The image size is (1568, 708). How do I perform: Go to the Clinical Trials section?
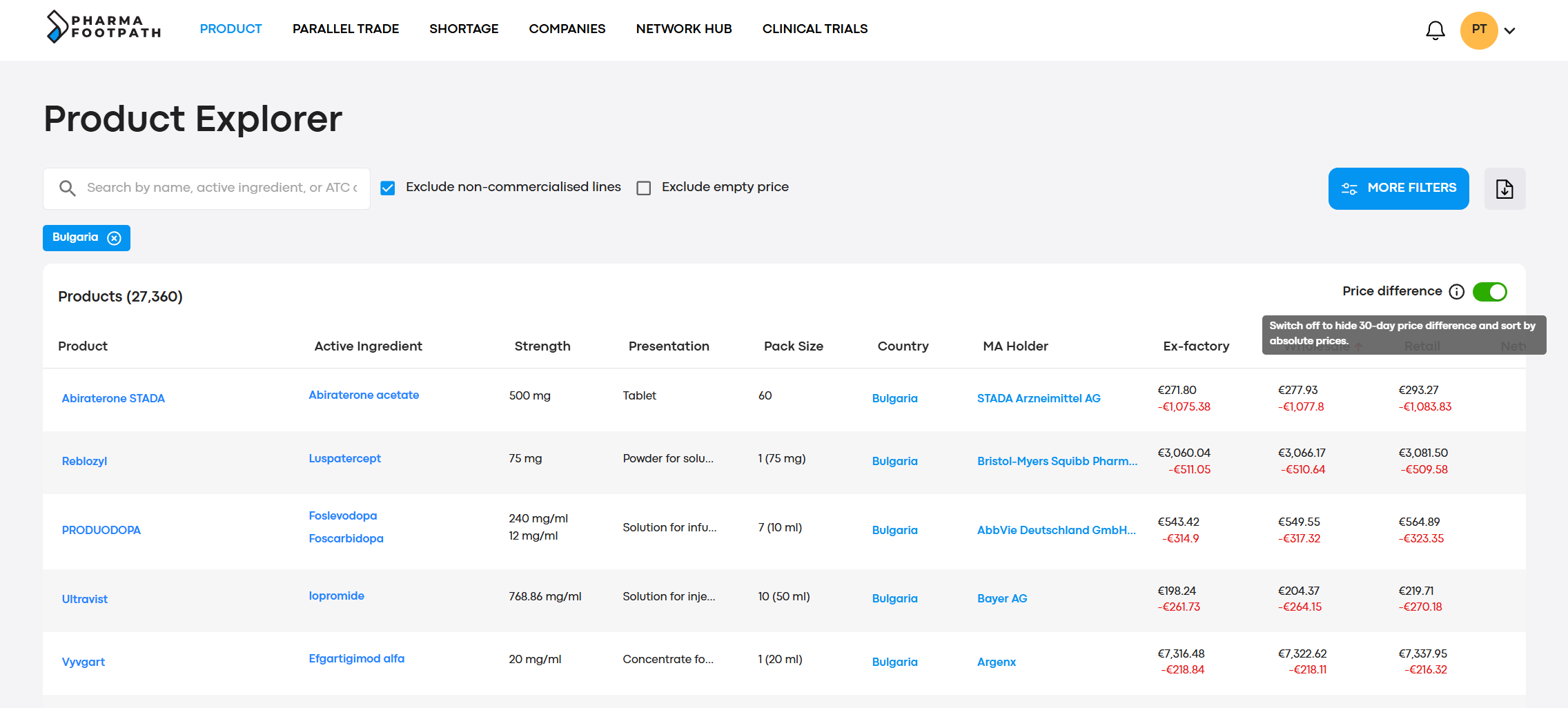(814, 29)
